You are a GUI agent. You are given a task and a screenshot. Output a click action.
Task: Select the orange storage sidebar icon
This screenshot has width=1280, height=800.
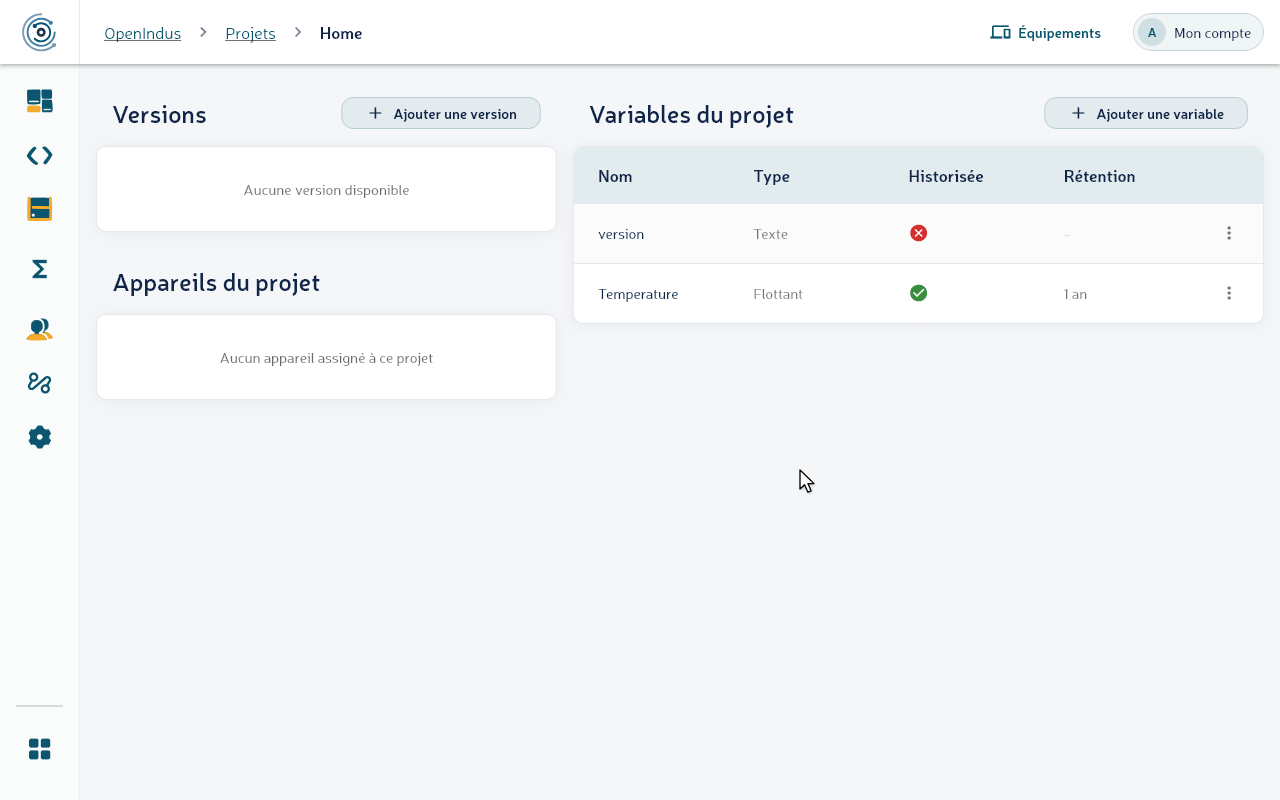pos(39,209)
